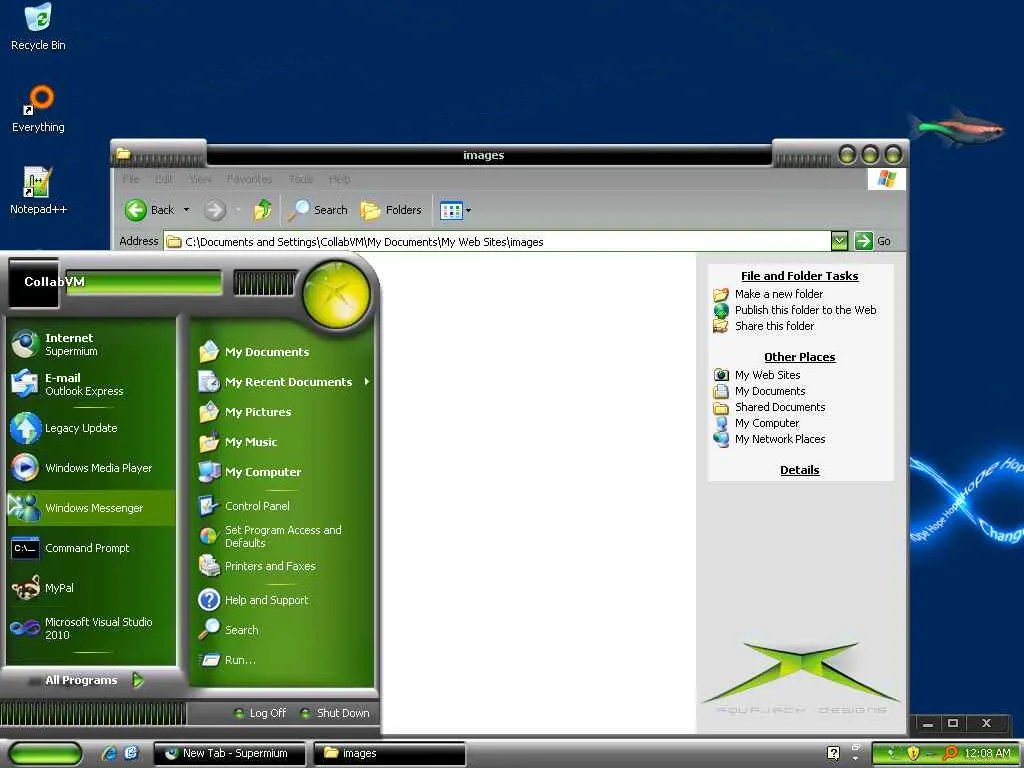Expand My Recent Documents submenu
Image resolution: width=1024 pixels, height=768 pixels.
[x=282, y=382]
